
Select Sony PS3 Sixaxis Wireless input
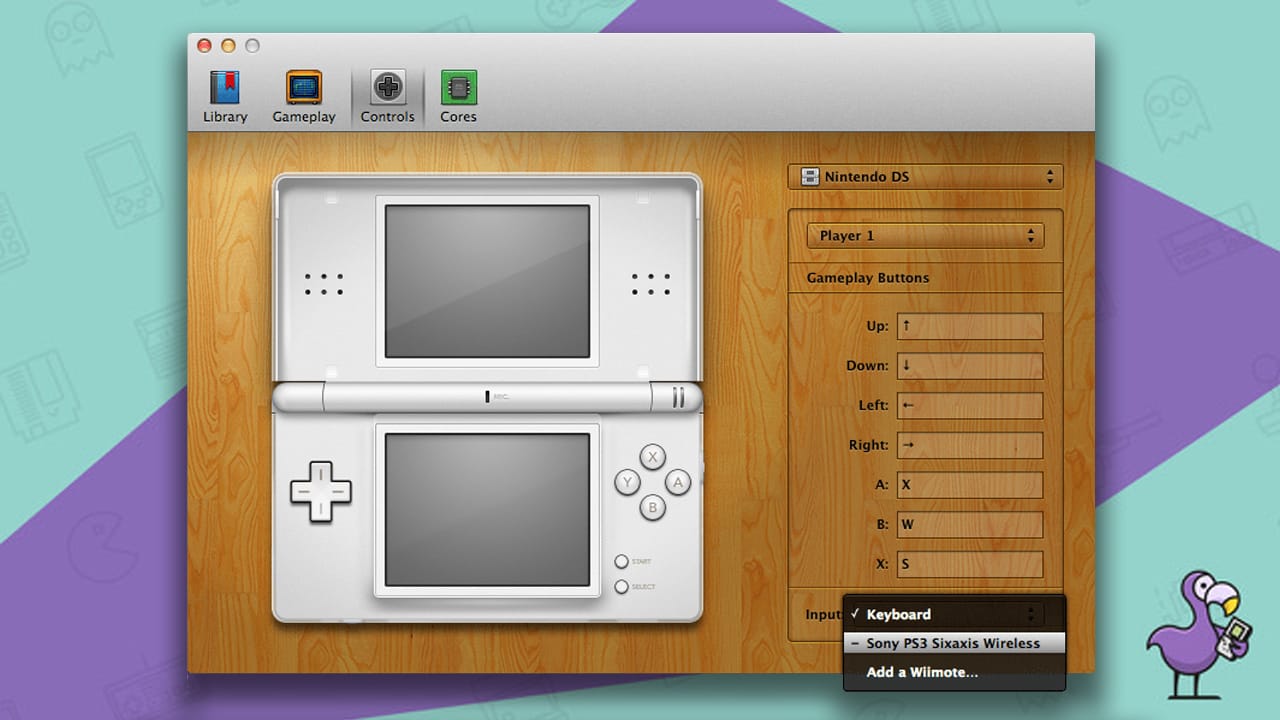tap(954, 643)
